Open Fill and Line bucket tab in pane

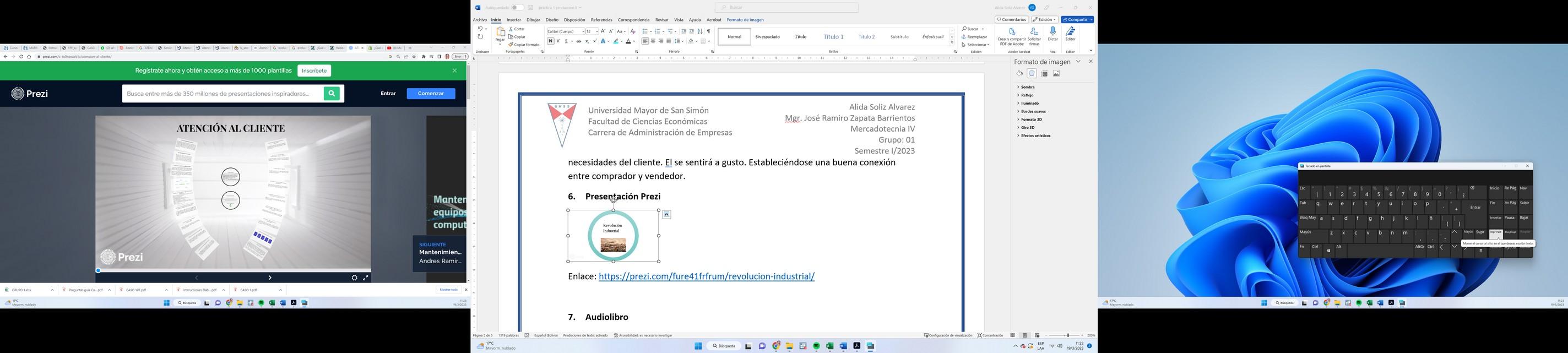tap(1019, 74)
